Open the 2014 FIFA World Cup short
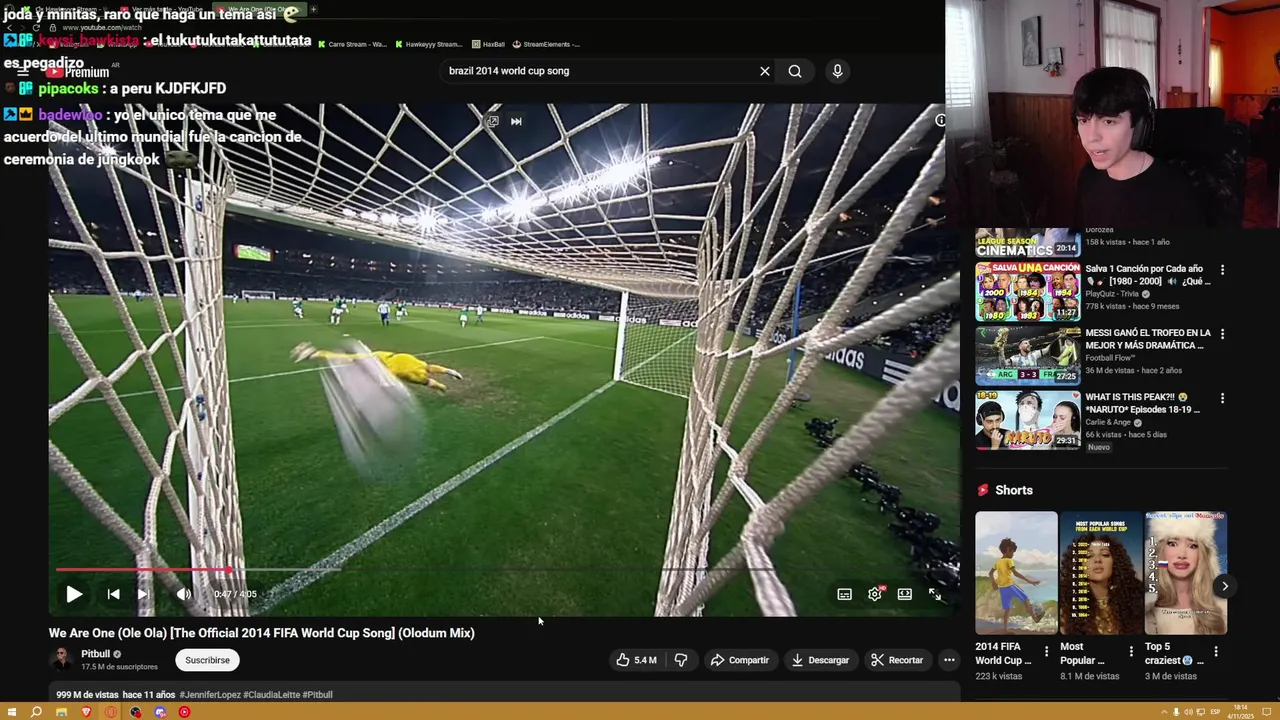The image size is (1280, 720). (x=1016, y=573)
